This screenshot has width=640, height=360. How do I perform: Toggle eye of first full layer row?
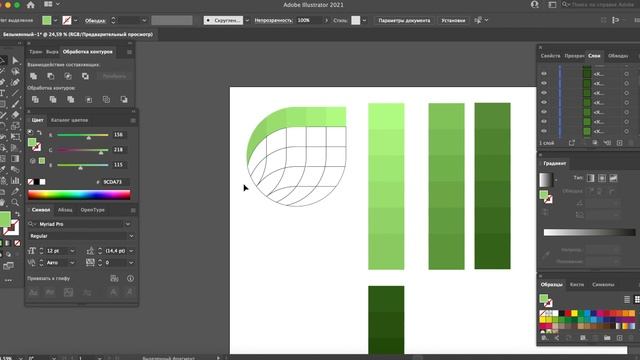544,73
